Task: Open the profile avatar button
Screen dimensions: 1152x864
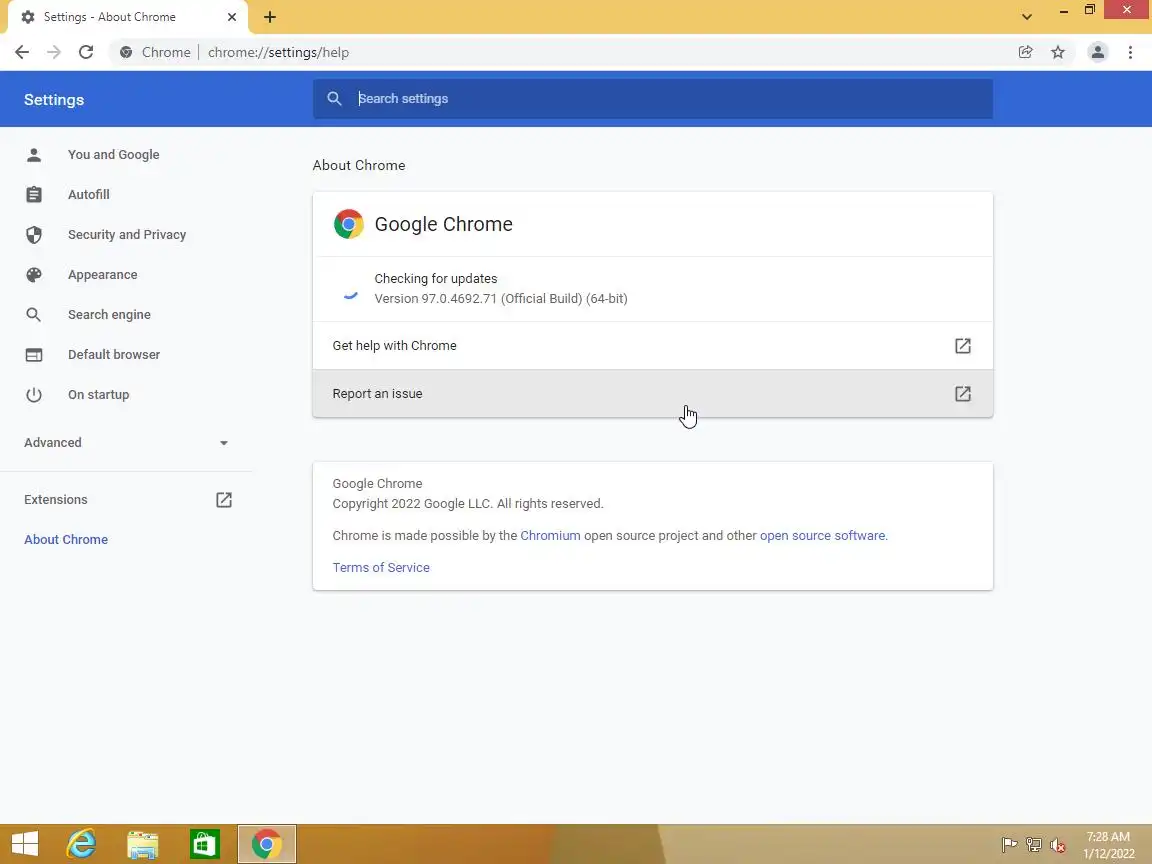Action: [x=1098, y=52]
